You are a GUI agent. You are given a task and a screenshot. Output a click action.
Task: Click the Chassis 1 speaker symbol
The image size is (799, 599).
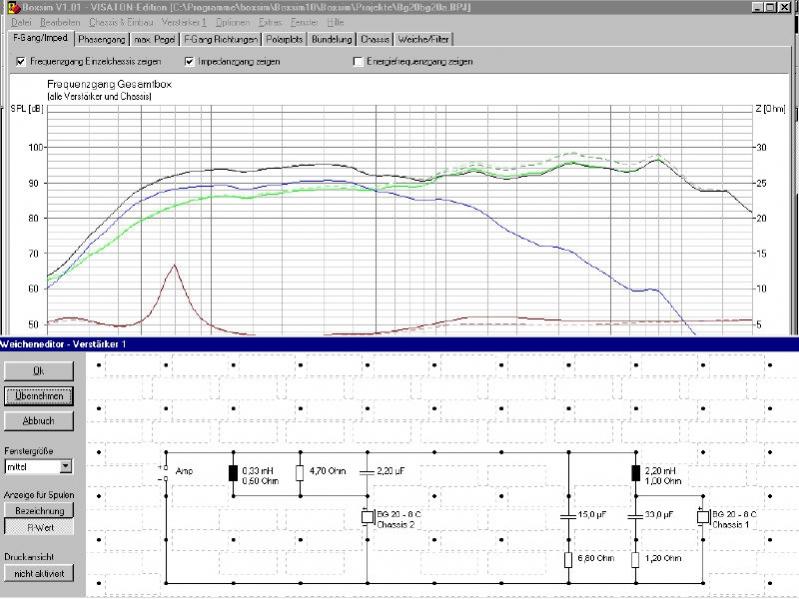(x=702, y=517)
